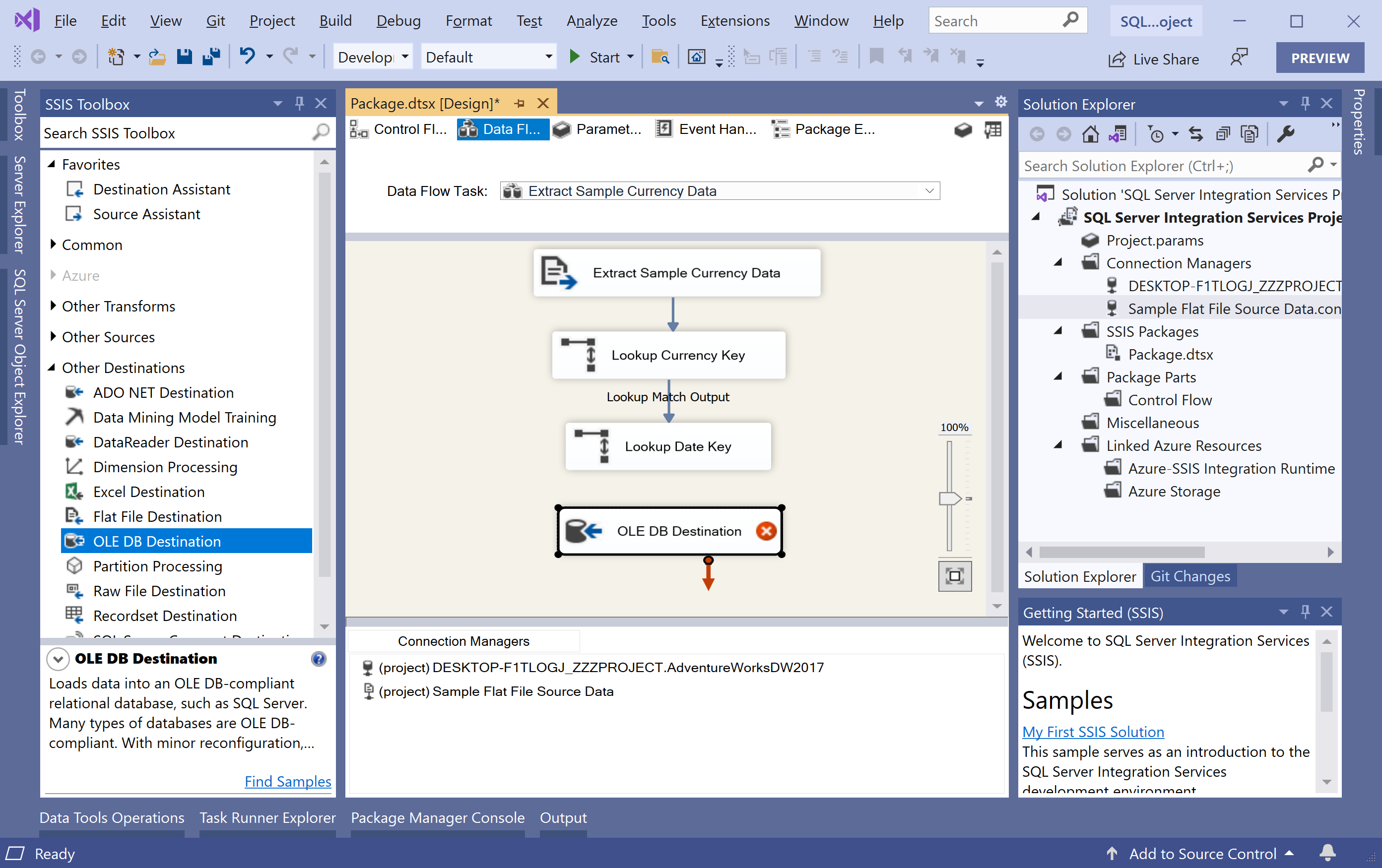This screenshot has height=868, width=1382.
Task: Click the Flat File Destination toolbox icon
Action: [x=75, y=516]
